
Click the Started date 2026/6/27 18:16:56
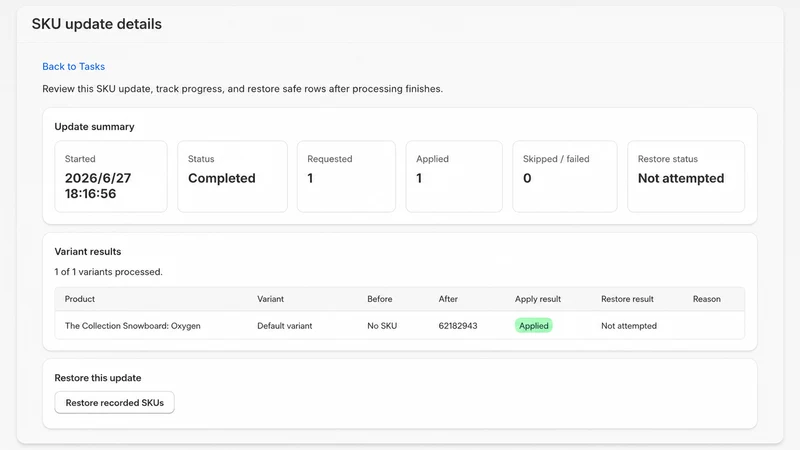[98, 186]
